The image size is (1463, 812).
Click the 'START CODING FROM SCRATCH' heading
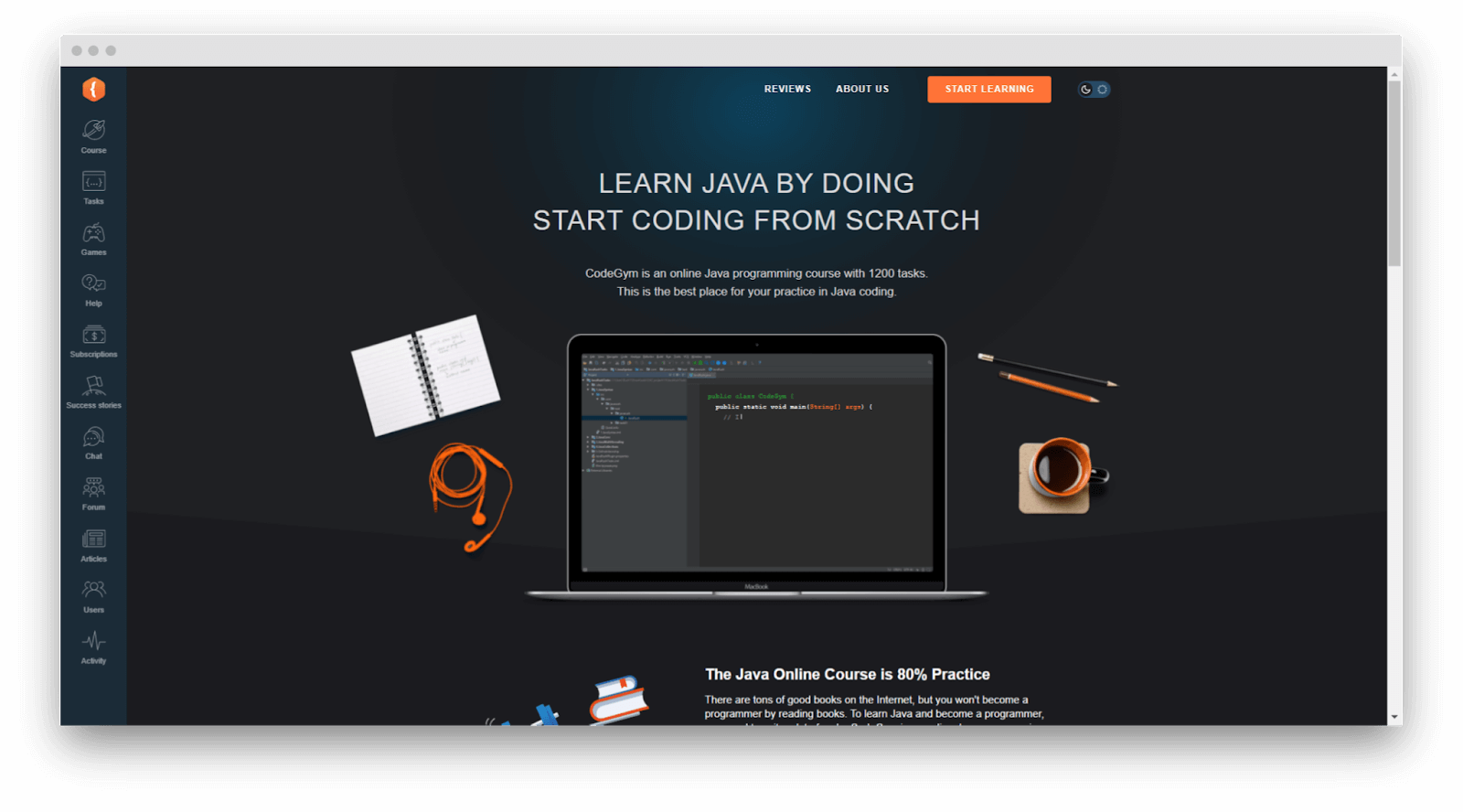tap(756, 220)
